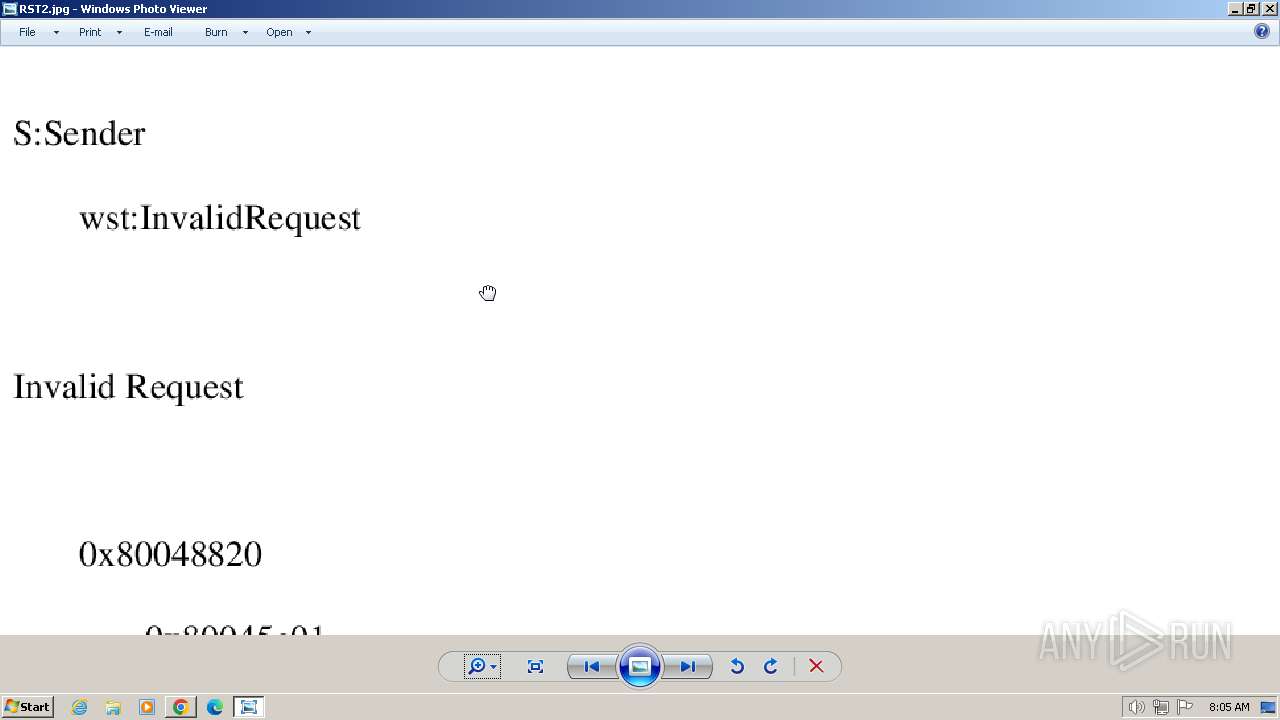The image size is (1280, 720).
Task: Click the E-mail toolbar item
Action: tap(158, 32)
